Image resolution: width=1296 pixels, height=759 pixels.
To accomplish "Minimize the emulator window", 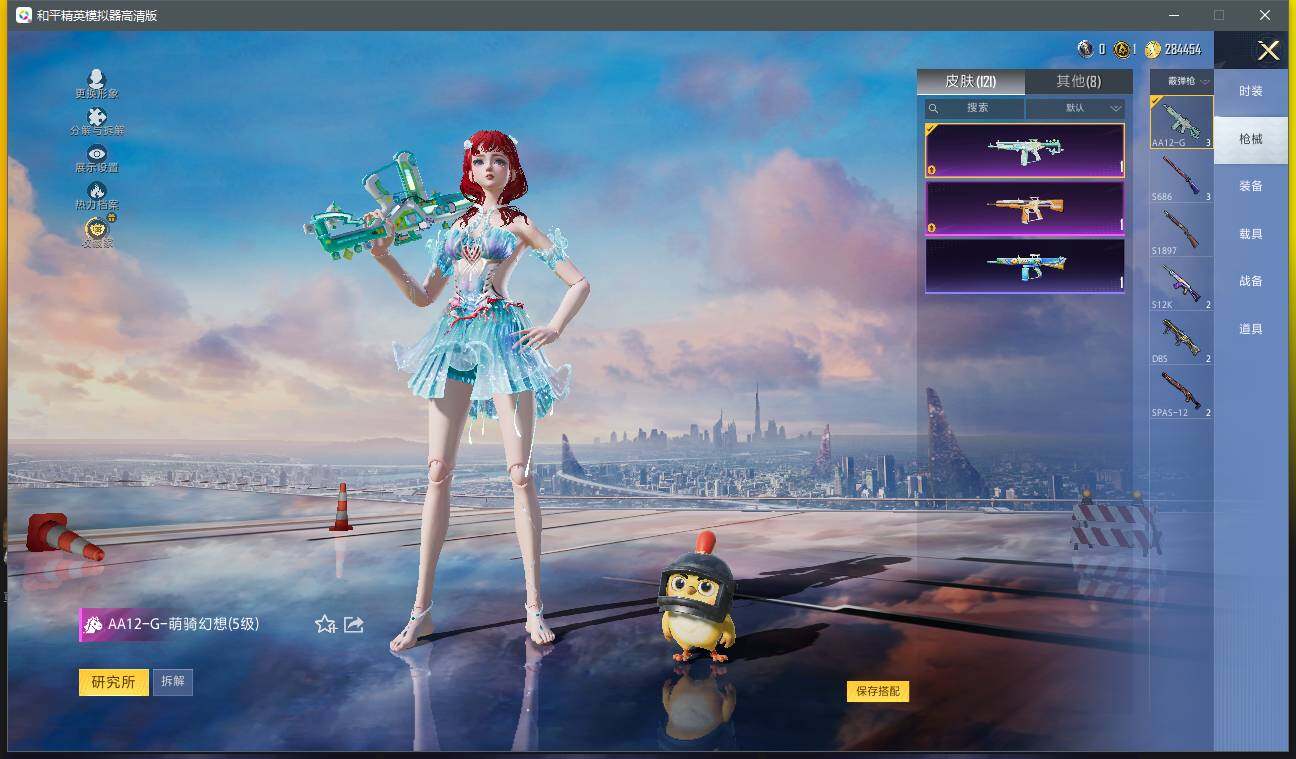I will (1174, 15).
